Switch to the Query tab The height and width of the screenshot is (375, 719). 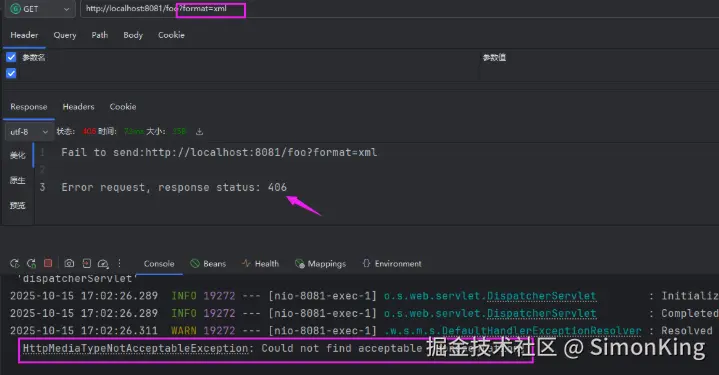pos(65,35)
